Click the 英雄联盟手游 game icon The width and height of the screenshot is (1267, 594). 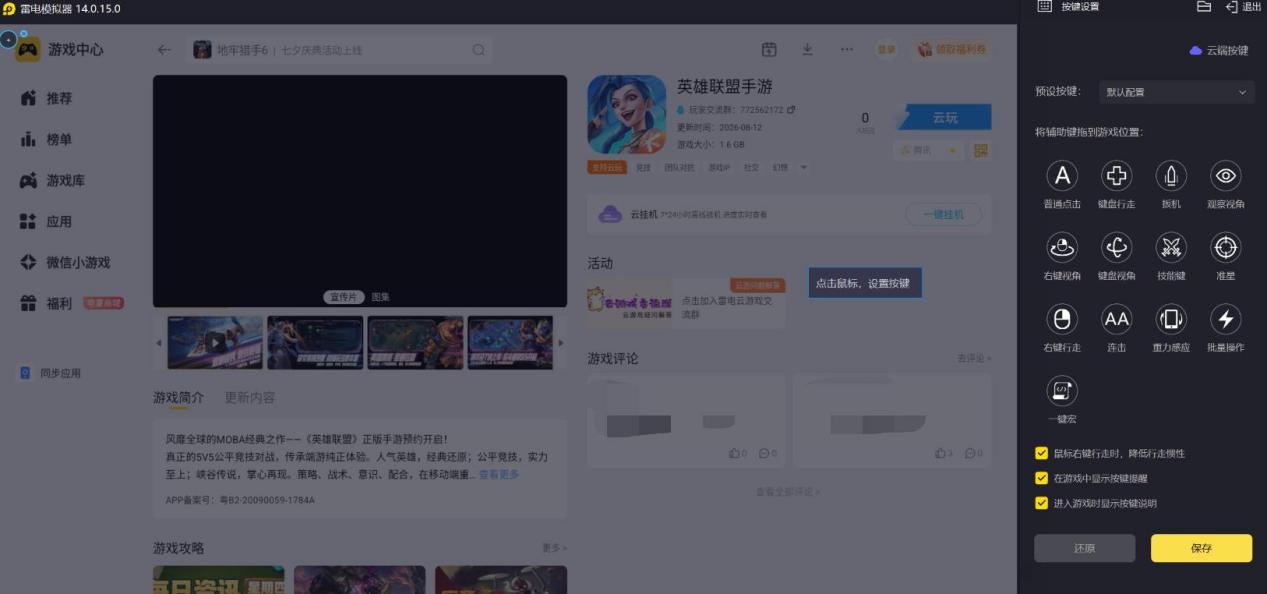point(626,114)
